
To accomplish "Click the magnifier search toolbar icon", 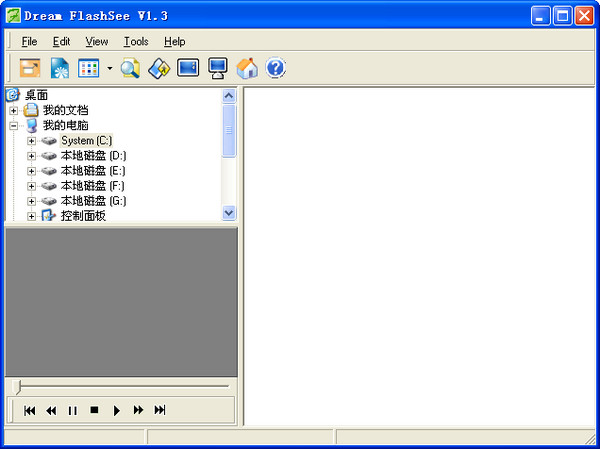I will (130, 68).
